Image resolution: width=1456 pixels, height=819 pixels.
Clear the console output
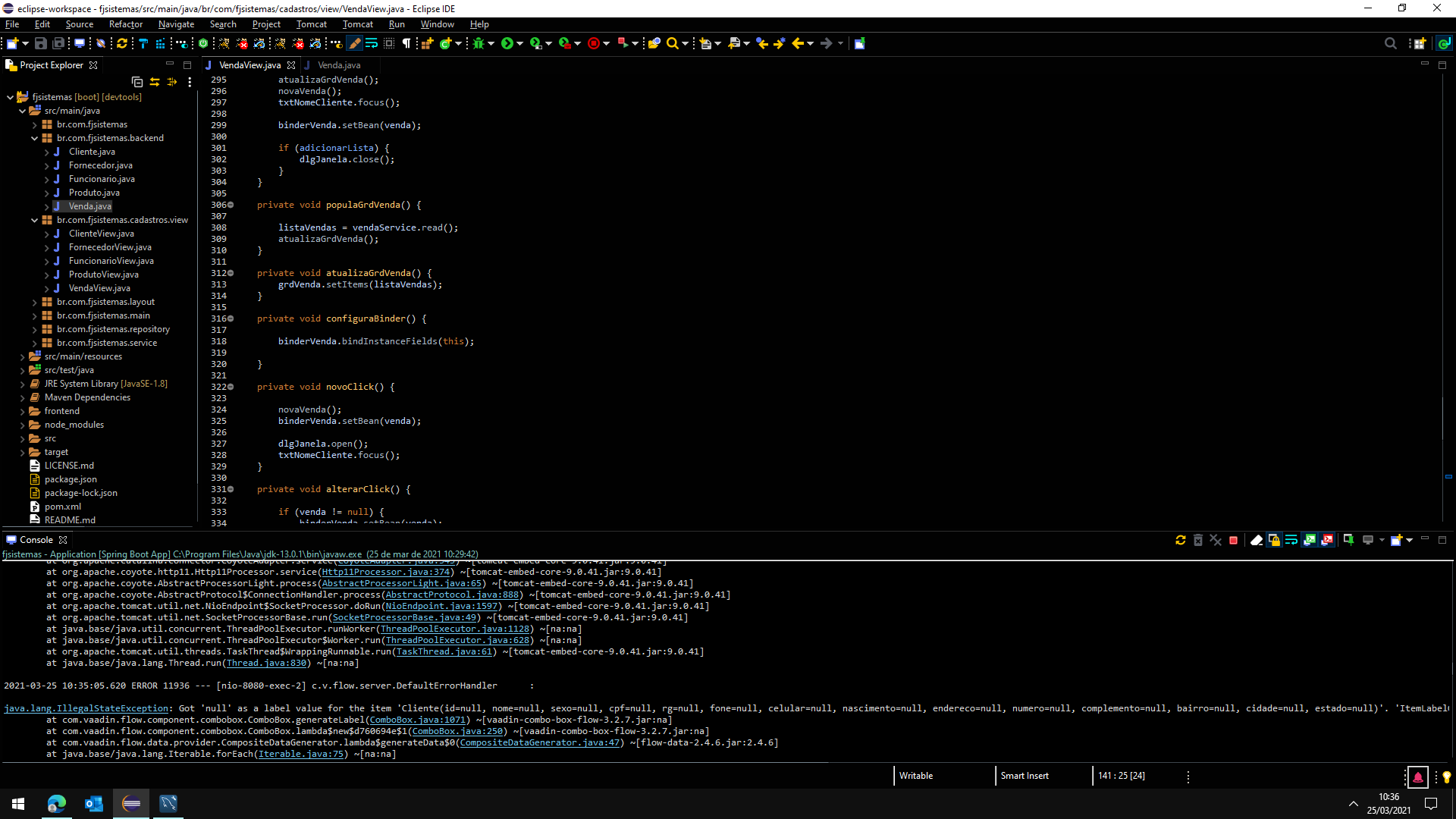pyautogui.click(x=1256, y=540)
